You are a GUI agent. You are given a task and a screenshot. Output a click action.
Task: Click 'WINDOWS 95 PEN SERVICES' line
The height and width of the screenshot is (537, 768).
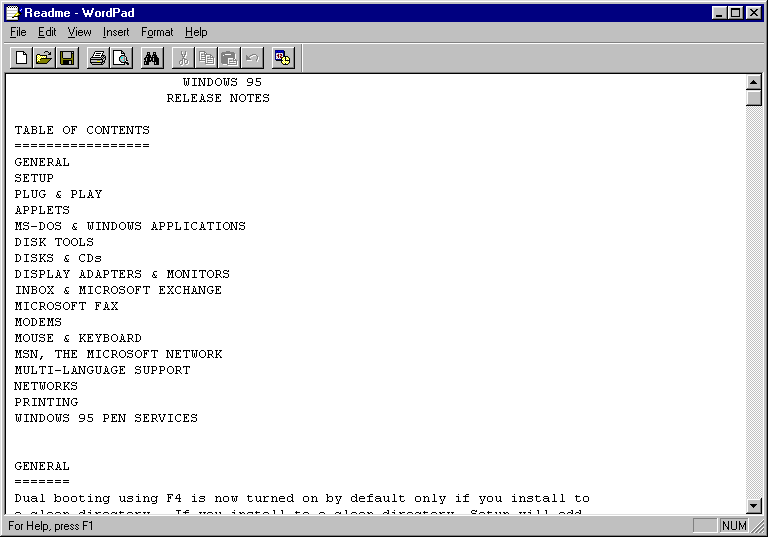(106, 418)
